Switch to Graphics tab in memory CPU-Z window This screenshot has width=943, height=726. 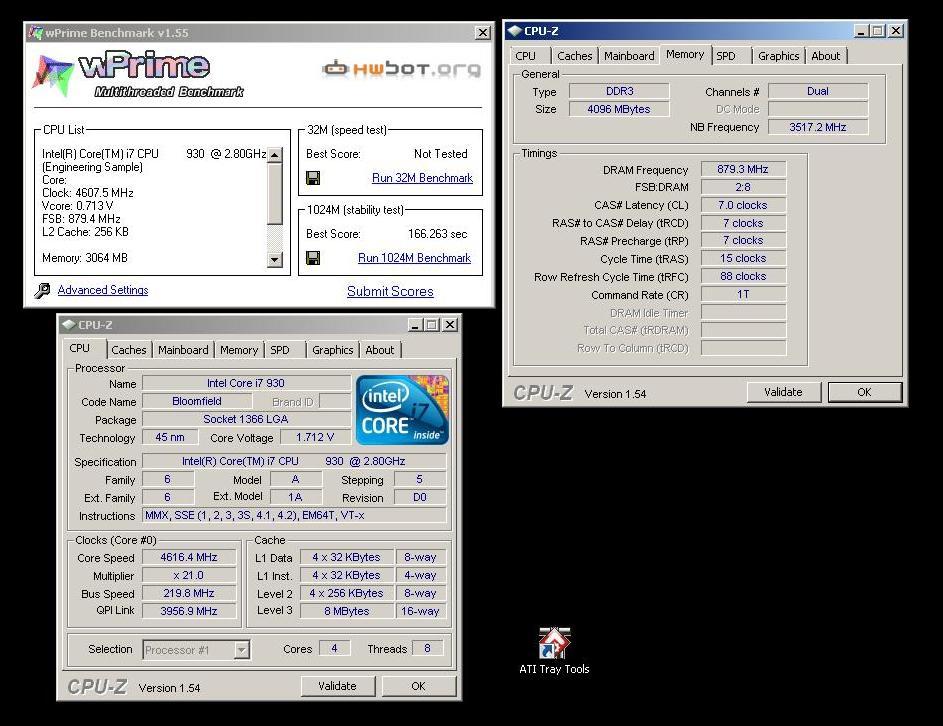click(x=778, y=56)
